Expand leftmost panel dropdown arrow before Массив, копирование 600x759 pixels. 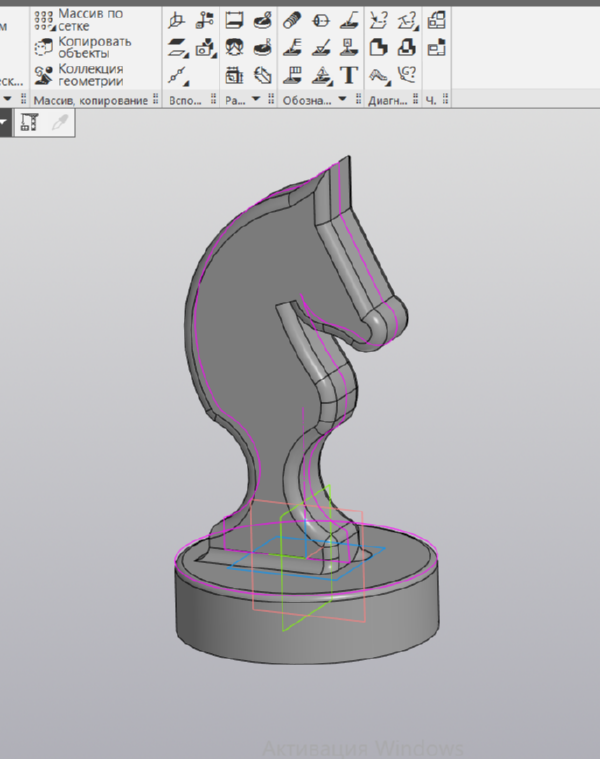pos(7,99)
